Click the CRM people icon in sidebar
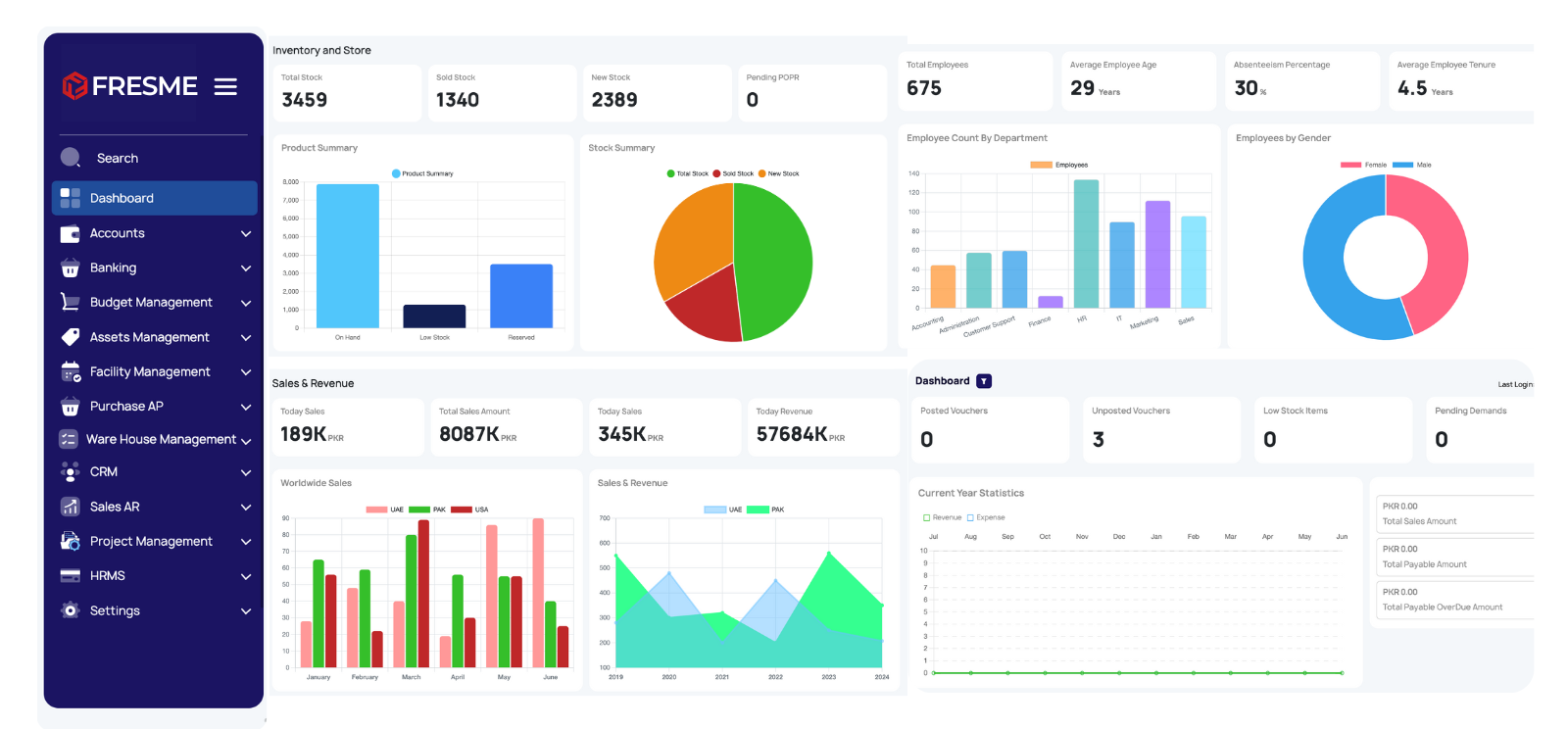Viewport: 1568px width, 729px height. pyautogui.click(x=71, y=472)
